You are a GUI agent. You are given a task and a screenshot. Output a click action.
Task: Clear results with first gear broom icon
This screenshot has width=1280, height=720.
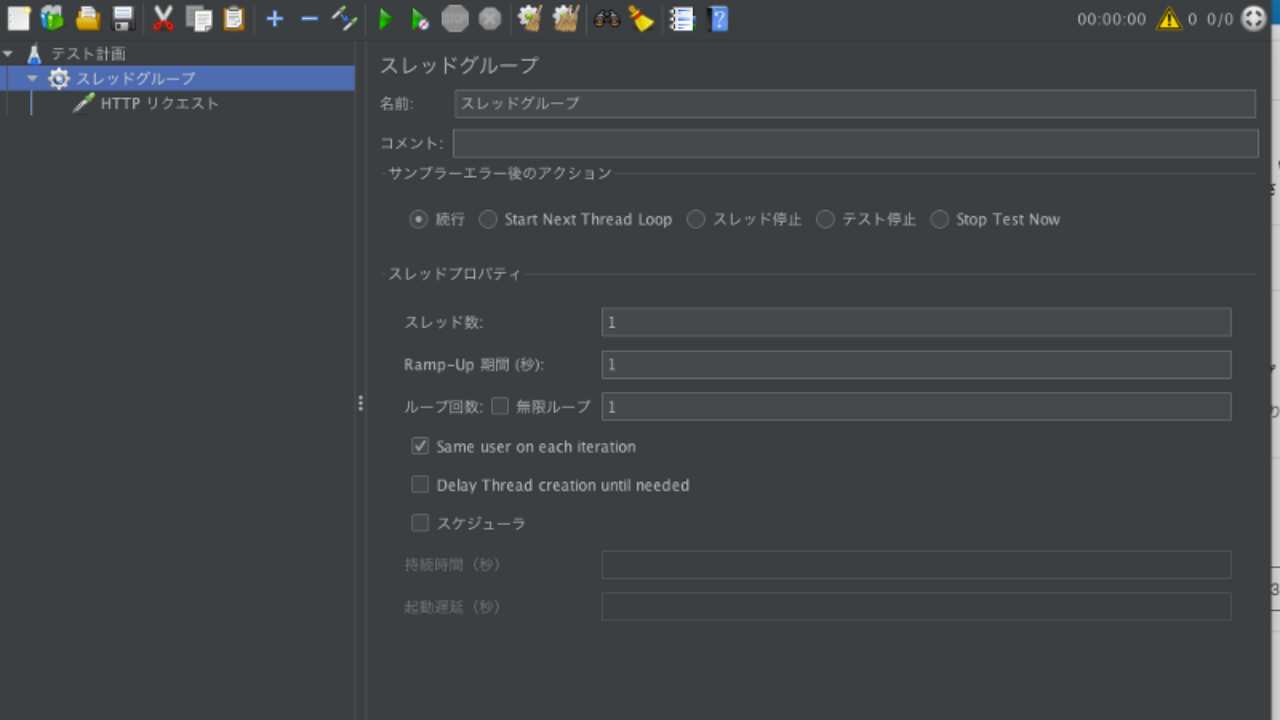(x=530, y=18)
